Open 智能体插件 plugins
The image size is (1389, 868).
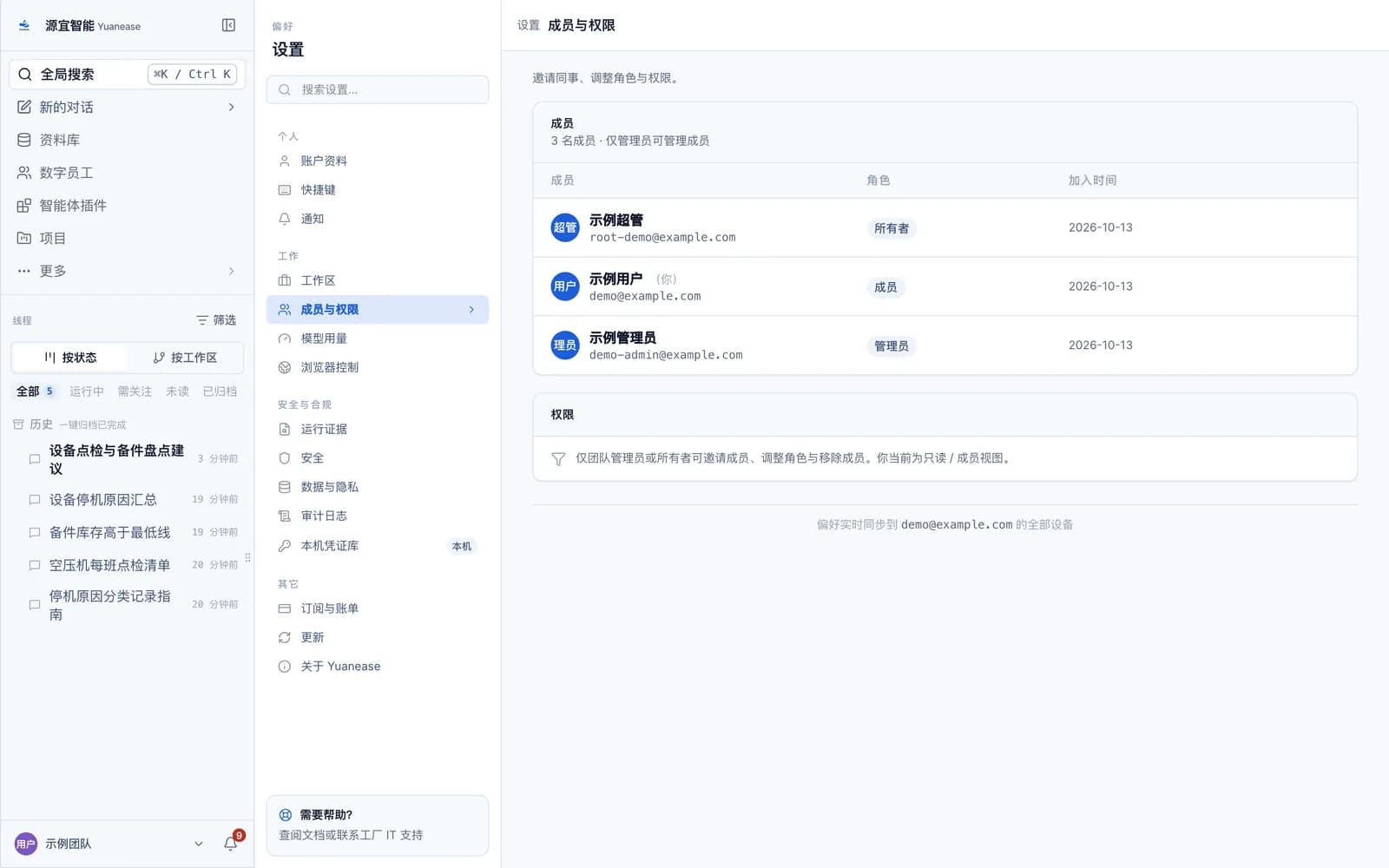127,206
